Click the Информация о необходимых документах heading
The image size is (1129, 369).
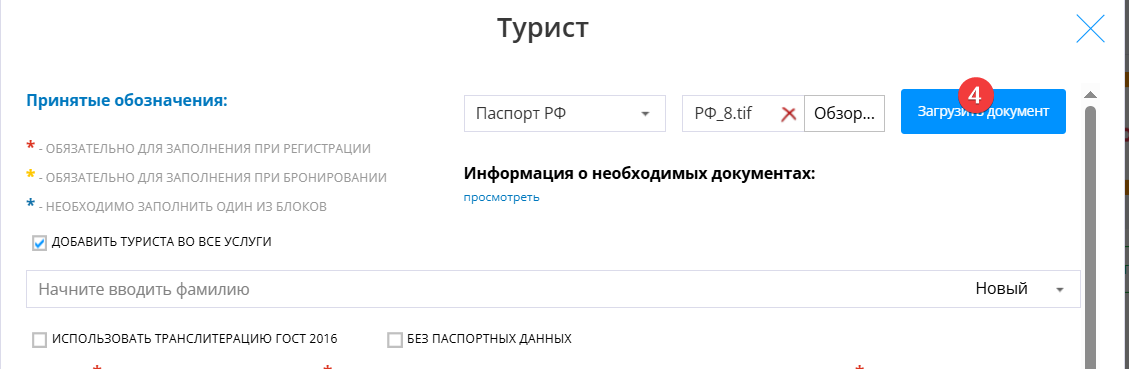(x=639, y=174)
